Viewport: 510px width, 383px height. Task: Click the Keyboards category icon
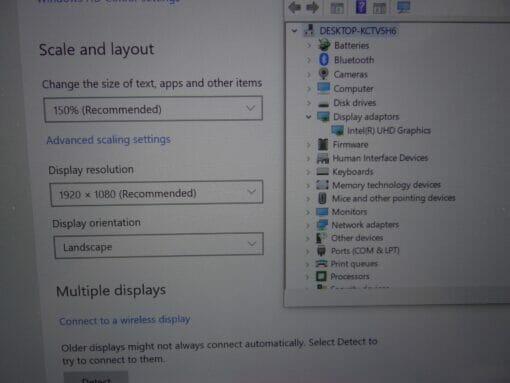[322, 171]
